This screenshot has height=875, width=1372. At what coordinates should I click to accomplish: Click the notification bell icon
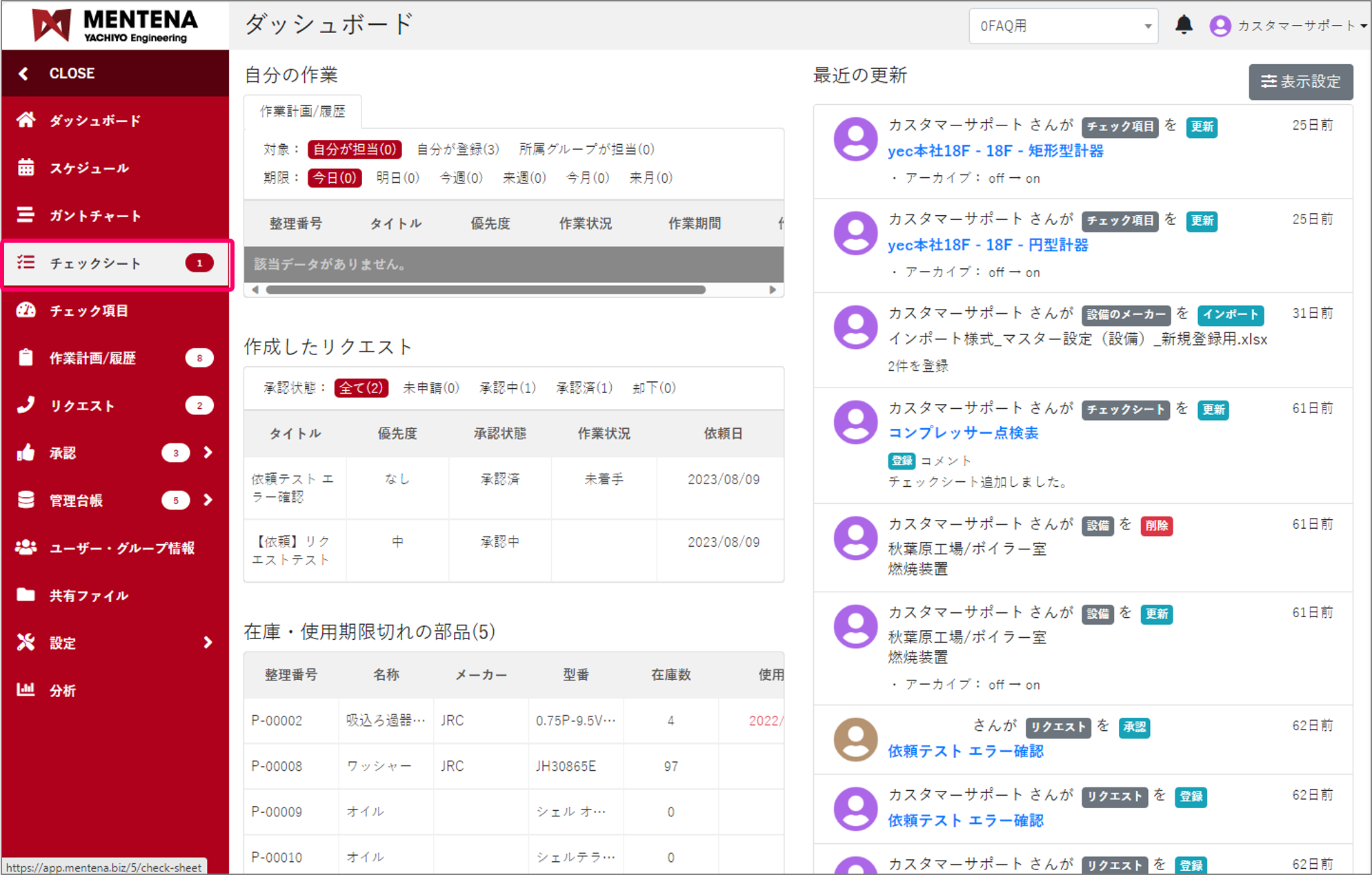(x=1184, y=25)
